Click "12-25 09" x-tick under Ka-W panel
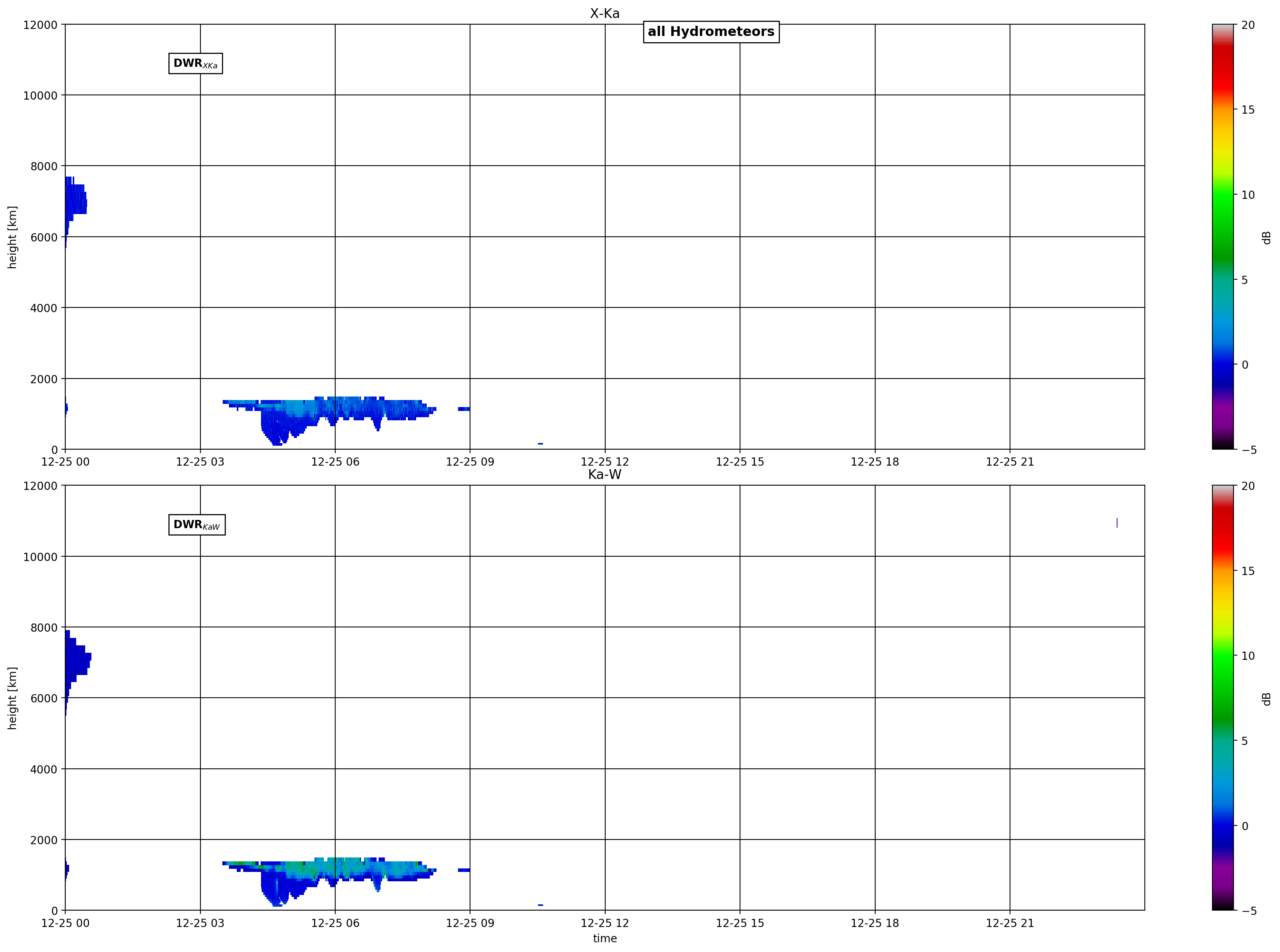Image resolution: width=1280 pixels, height=952 pixels. click(x=470, y=923)
